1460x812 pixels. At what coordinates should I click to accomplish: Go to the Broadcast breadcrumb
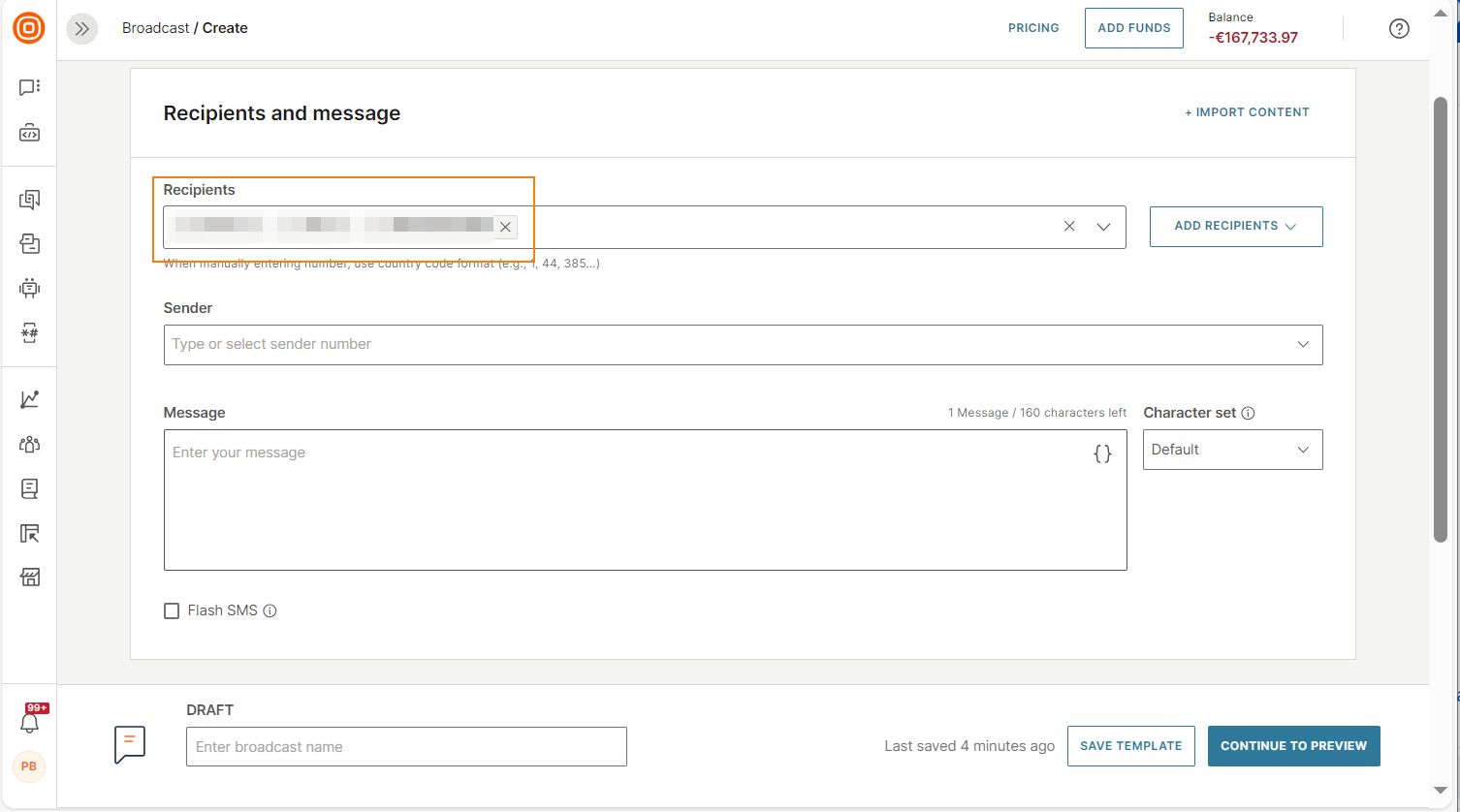[x=155, y=28]
